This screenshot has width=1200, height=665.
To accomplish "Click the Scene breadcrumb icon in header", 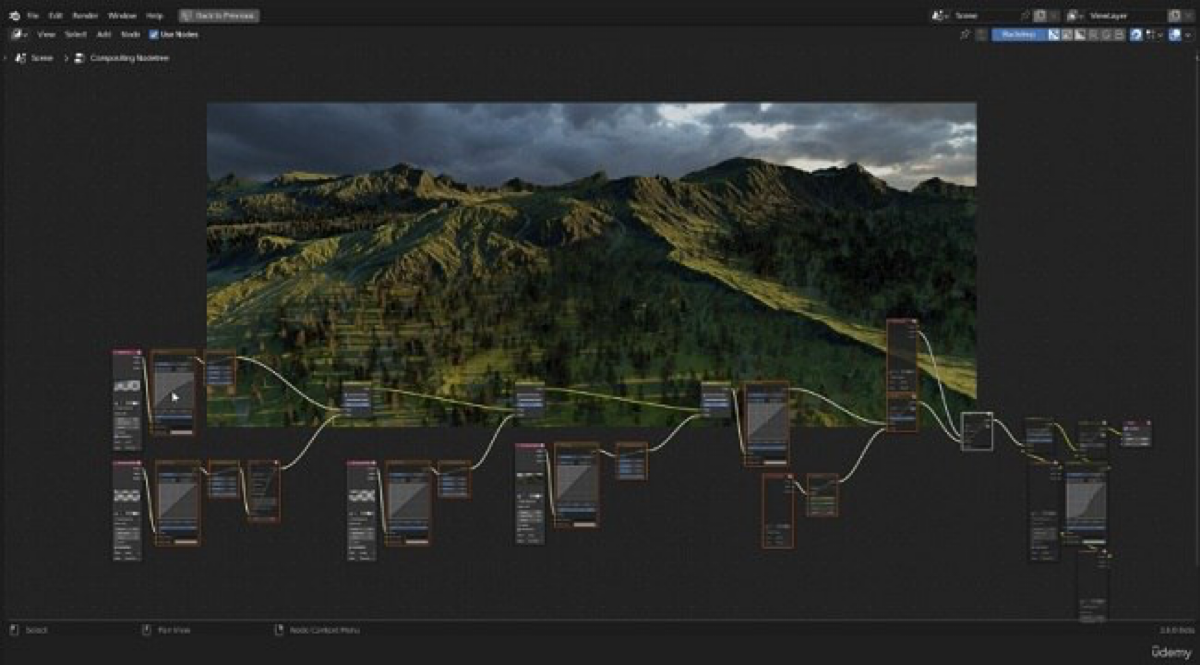I will pos(21,59).
